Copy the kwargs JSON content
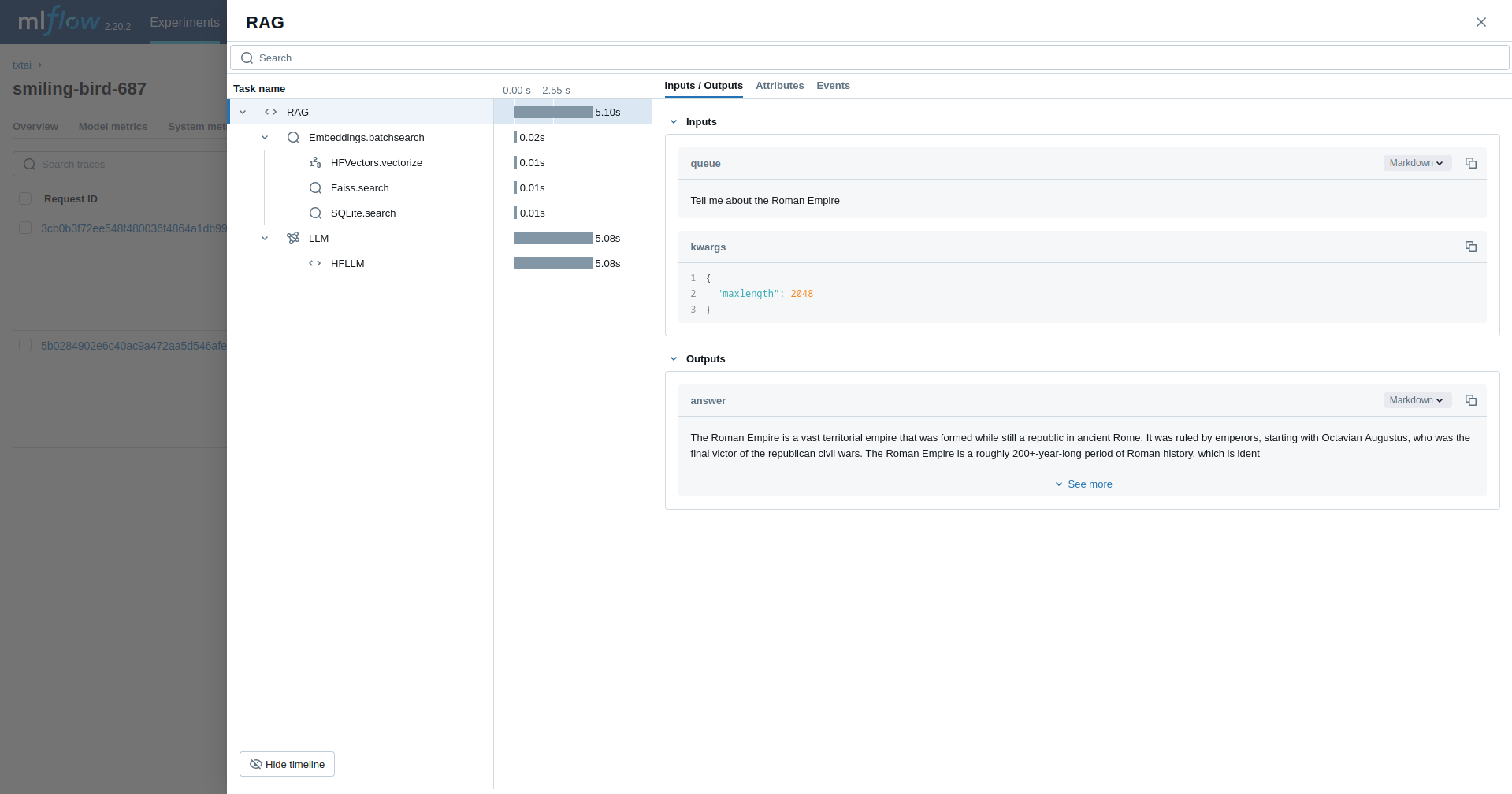 click(1470, 246)
